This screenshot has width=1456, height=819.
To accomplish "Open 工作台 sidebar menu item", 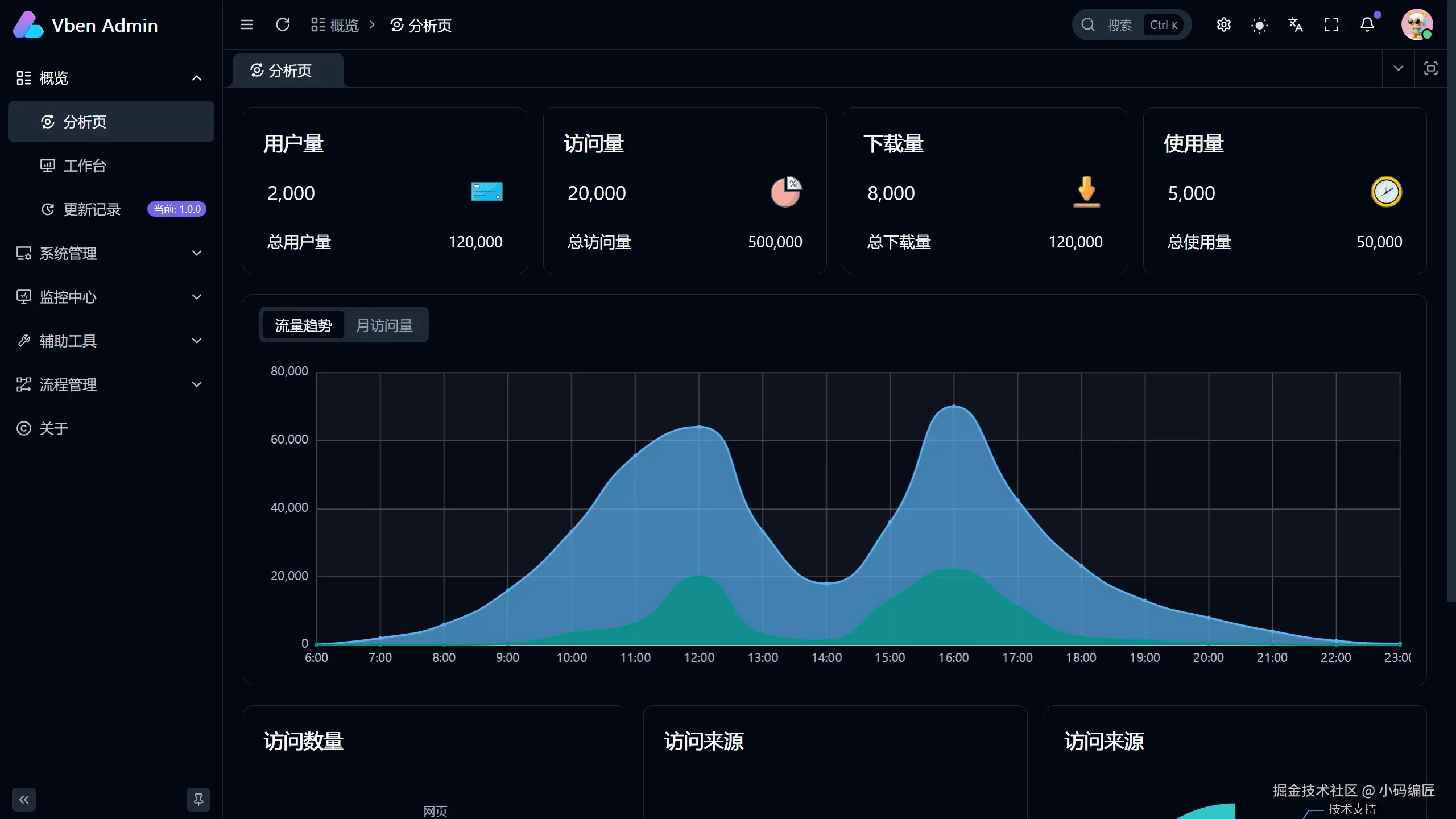I will pos(85,166).
